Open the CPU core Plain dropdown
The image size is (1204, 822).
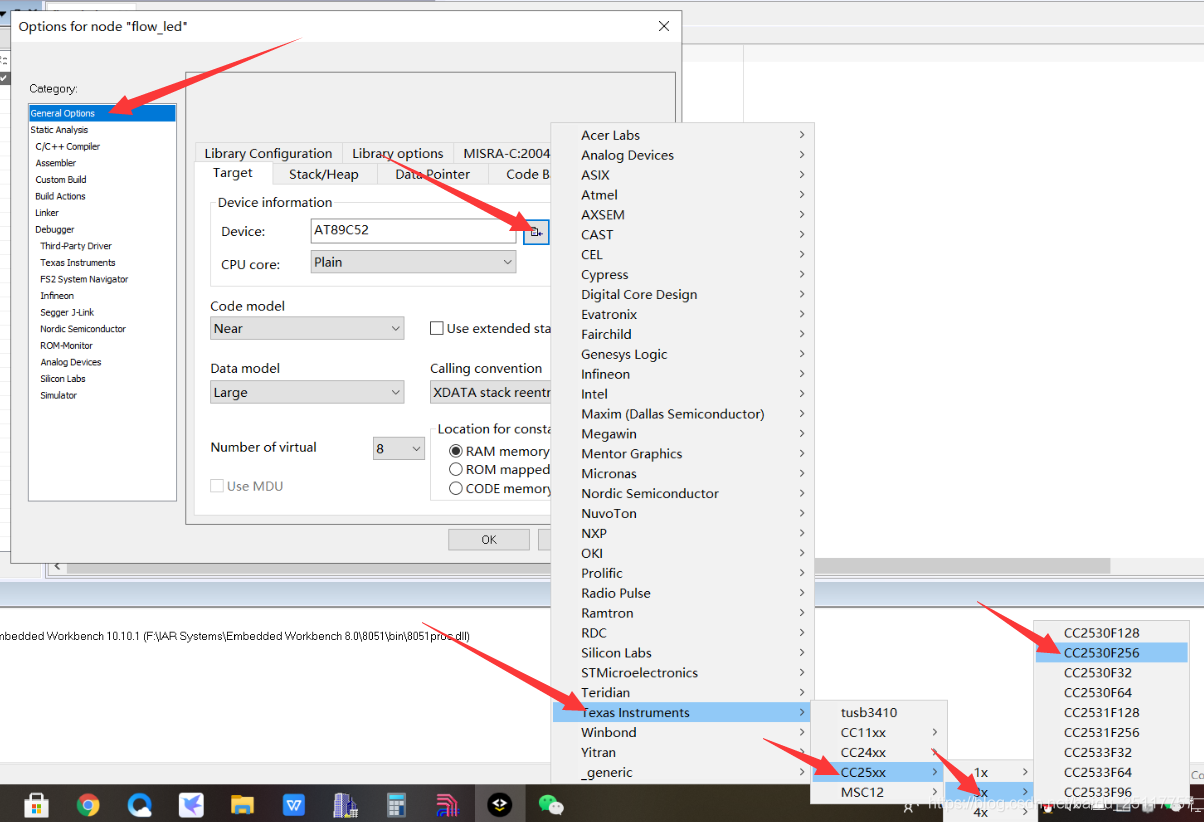[x=413, y=262]
